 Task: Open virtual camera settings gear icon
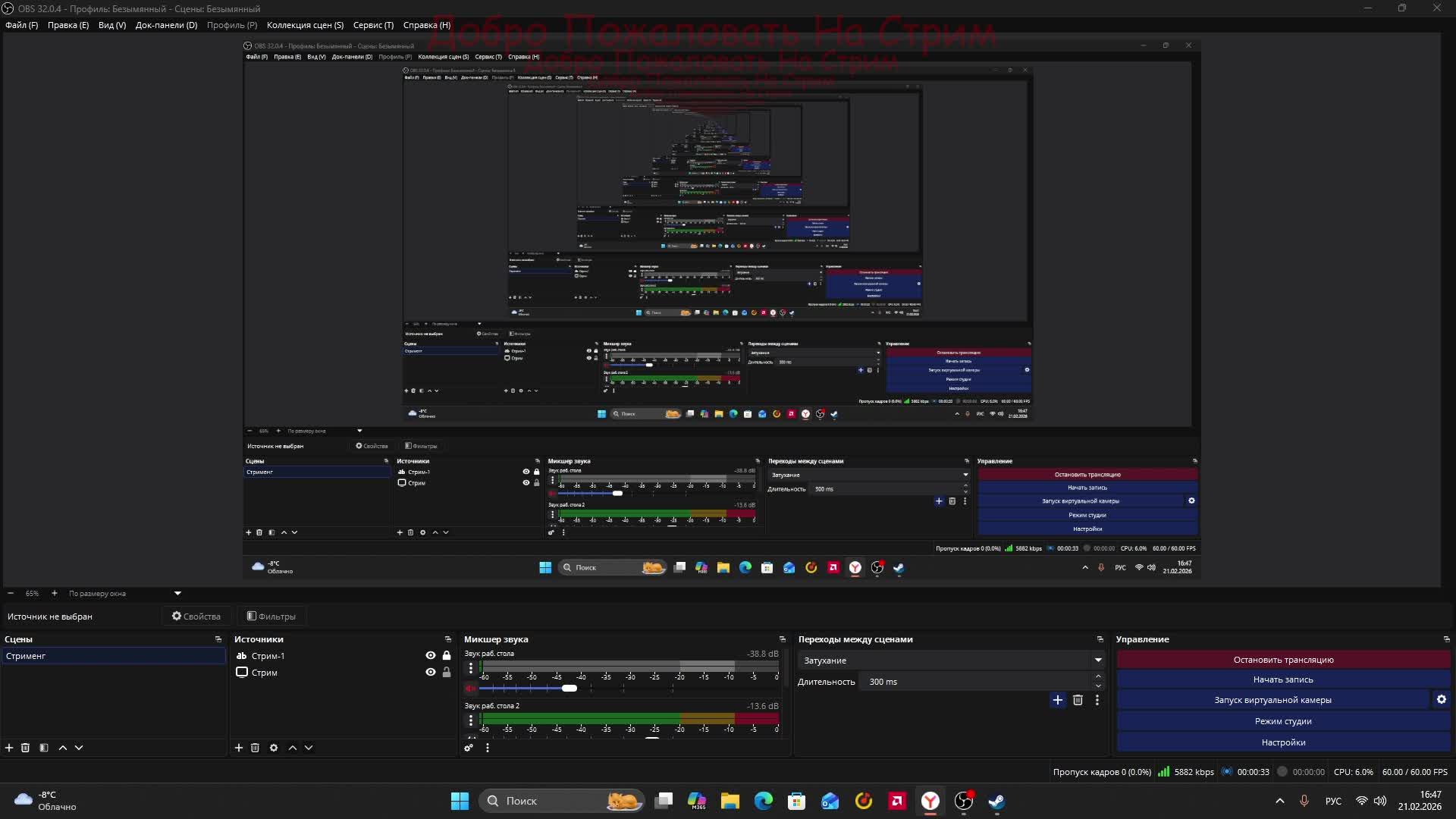pos(1442,700)
